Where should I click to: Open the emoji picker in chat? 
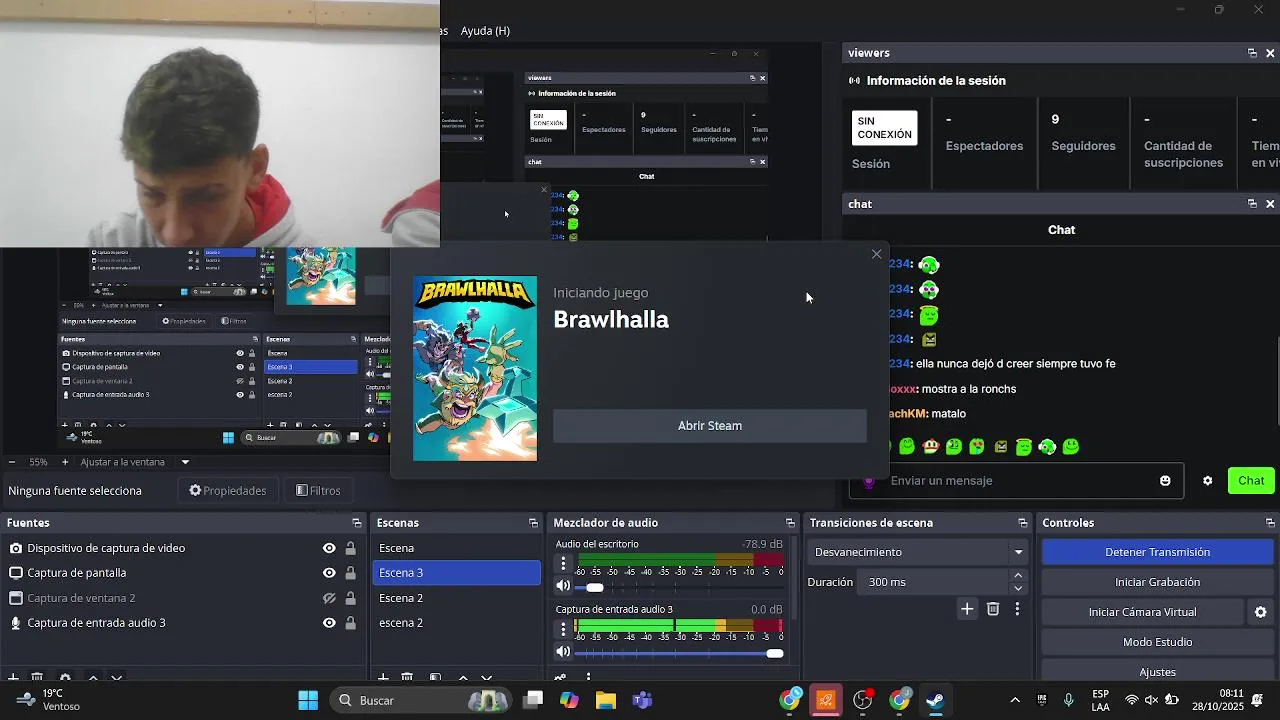pos(1165,481)
